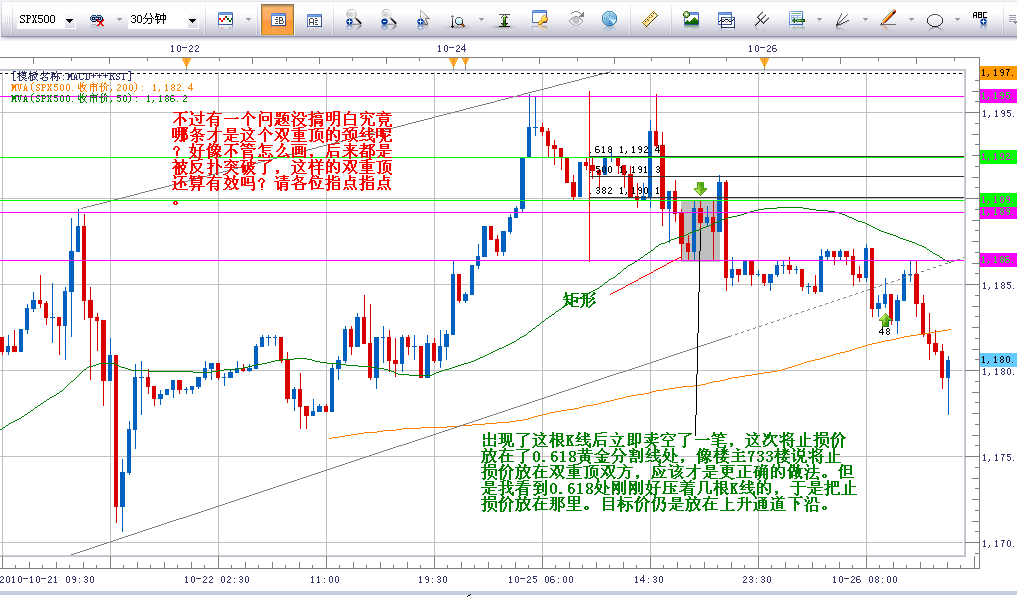Click the zoom out magnifier icon

pyautogui.click(x=388, y=19)
